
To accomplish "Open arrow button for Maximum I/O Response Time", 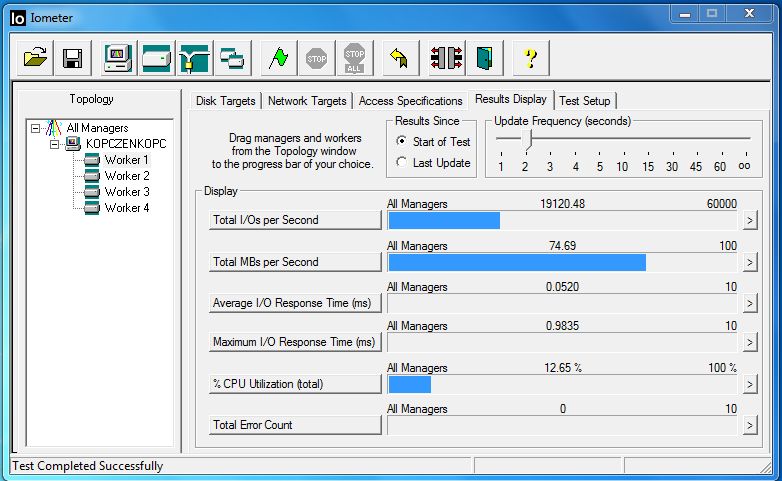I will pyautogui.click(x=750, y=342).
